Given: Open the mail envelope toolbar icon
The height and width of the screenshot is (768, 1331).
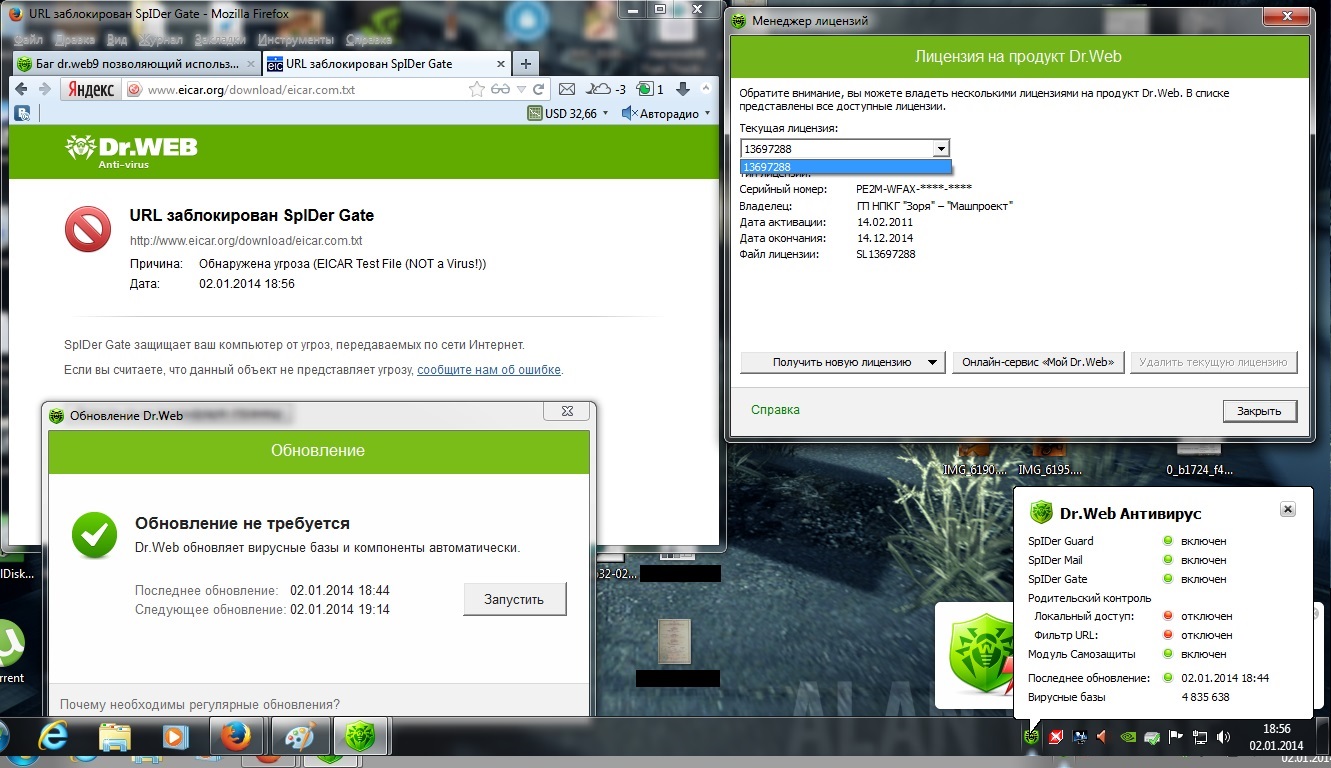Looking at the screenshot, I should pos(567,89).
